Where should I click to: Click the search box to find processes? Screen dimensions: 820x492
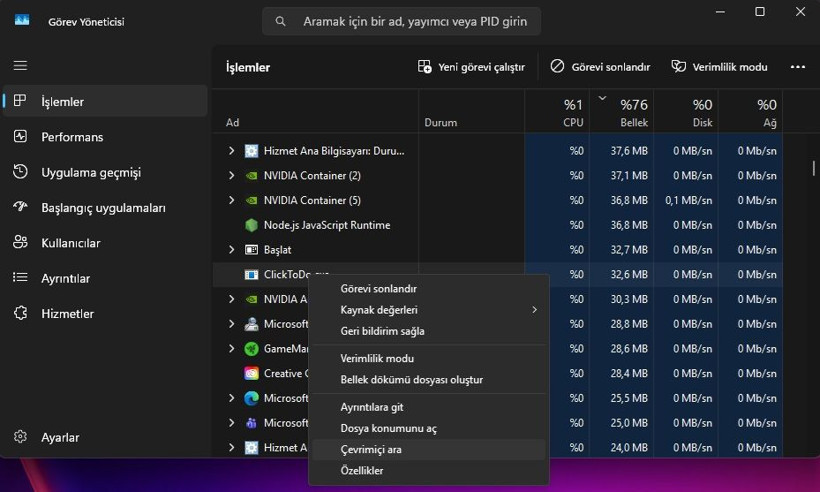402,21
